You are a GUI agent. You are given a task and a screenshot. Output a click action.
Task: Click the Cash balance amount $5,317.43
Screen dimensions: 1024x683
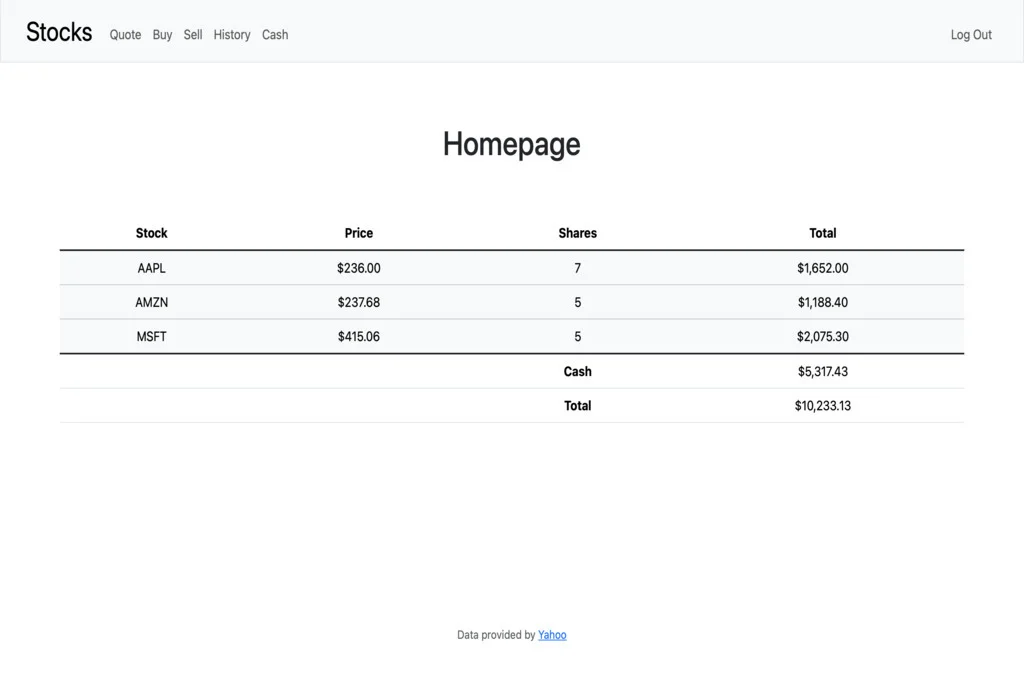point(820,371)
